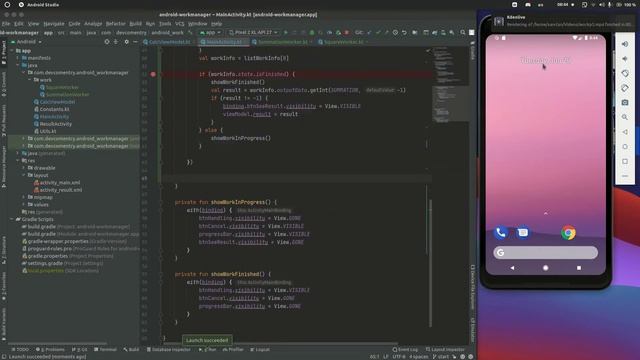Screen dimensions: 640x360
Task: Click the emulator sidebar overview square
Action: click(x=624, y=161)
